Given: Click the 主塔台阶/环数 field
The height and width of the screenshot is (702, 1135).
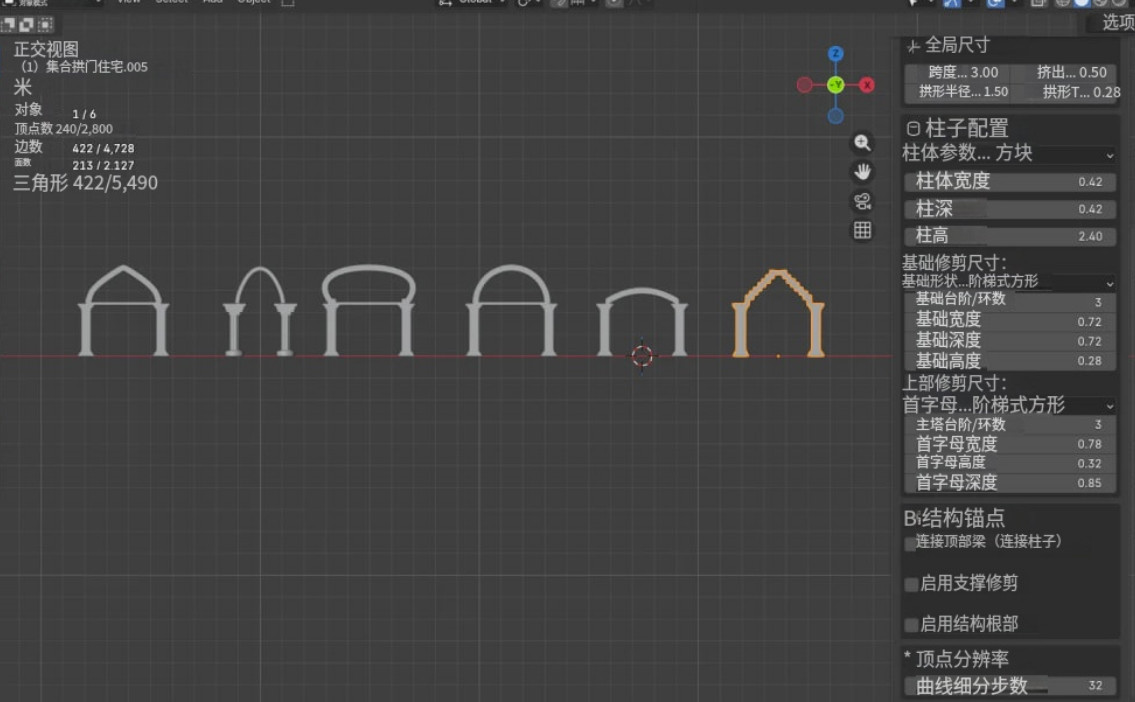Looking at the screenshot, I should (1010, 425).
